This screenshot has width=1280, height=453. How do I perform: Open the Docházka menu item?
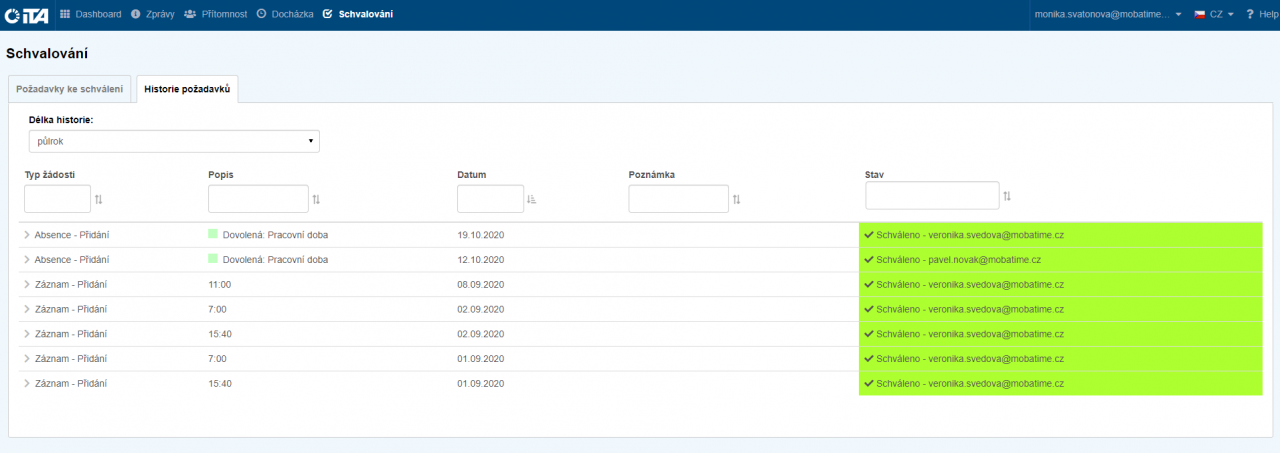pos(285,14)
